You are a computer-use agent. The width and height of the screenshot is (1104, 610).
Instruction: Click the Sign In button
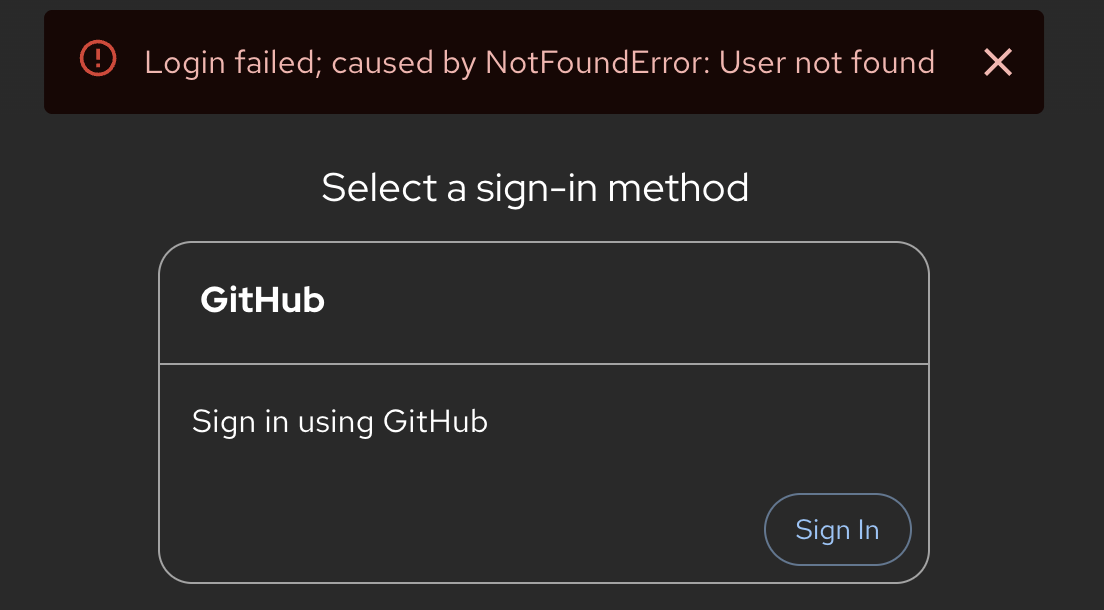837,530
